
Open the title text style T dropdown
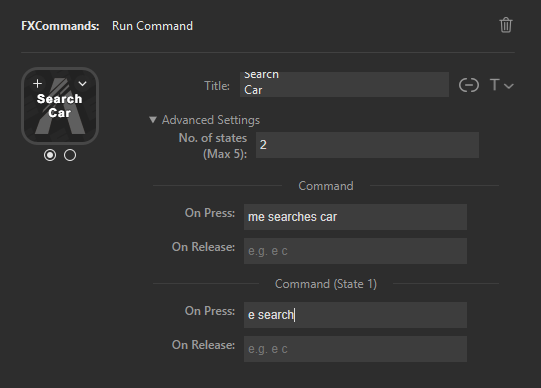coord(501,85)
